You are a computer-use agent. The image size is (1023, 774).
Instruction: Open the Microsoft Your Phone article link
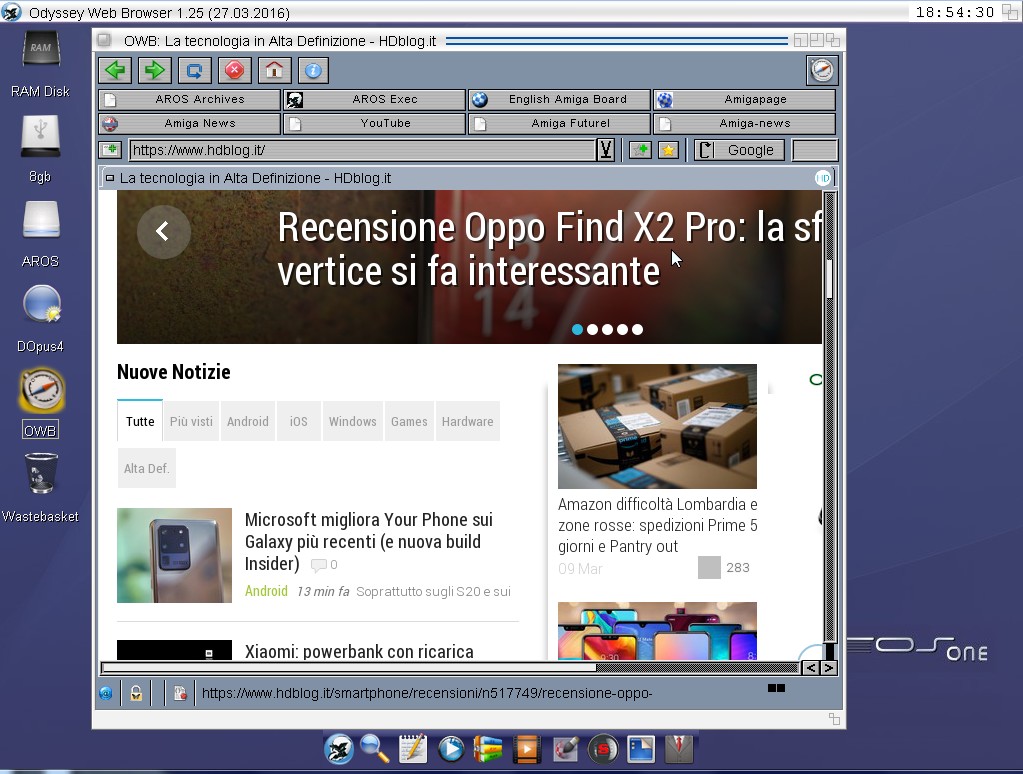(x=368, y=541)
